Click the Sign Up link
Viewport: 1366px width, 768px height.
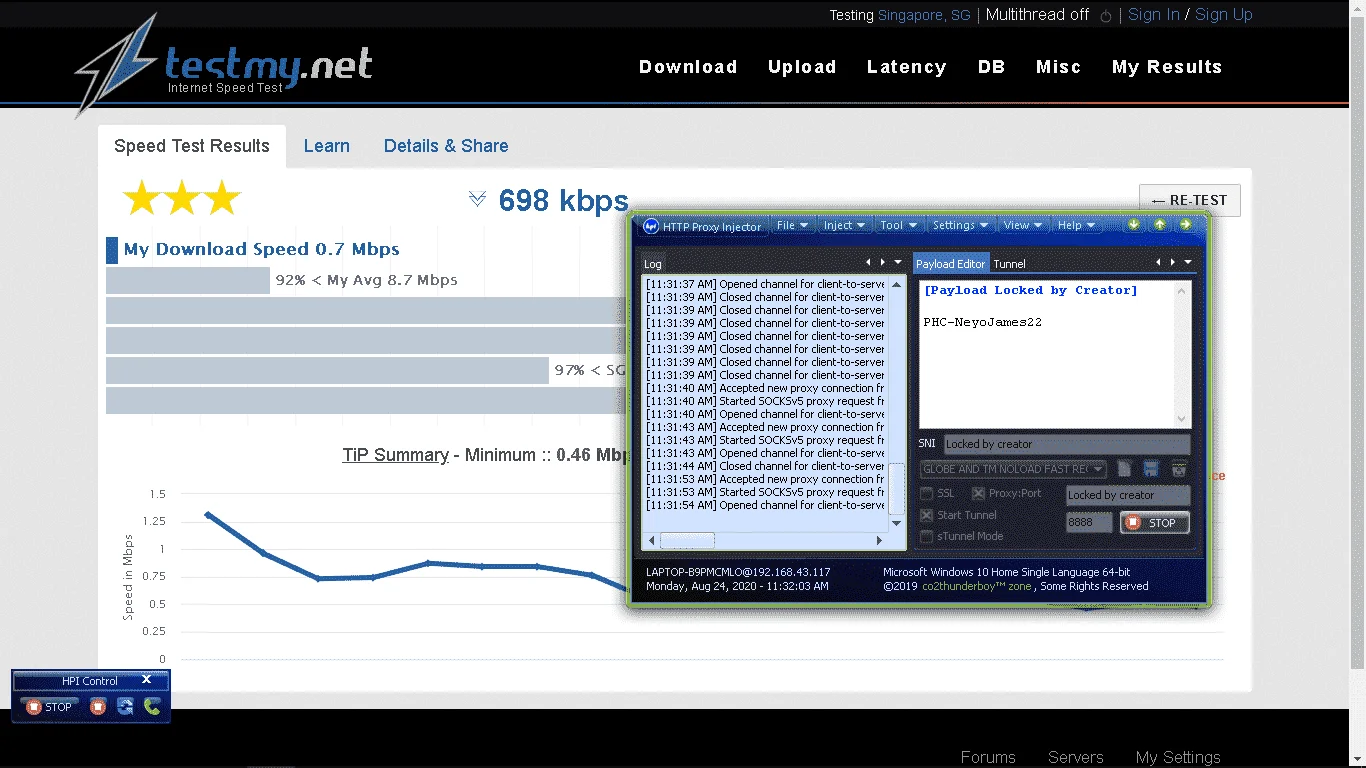click(1224, 15)
